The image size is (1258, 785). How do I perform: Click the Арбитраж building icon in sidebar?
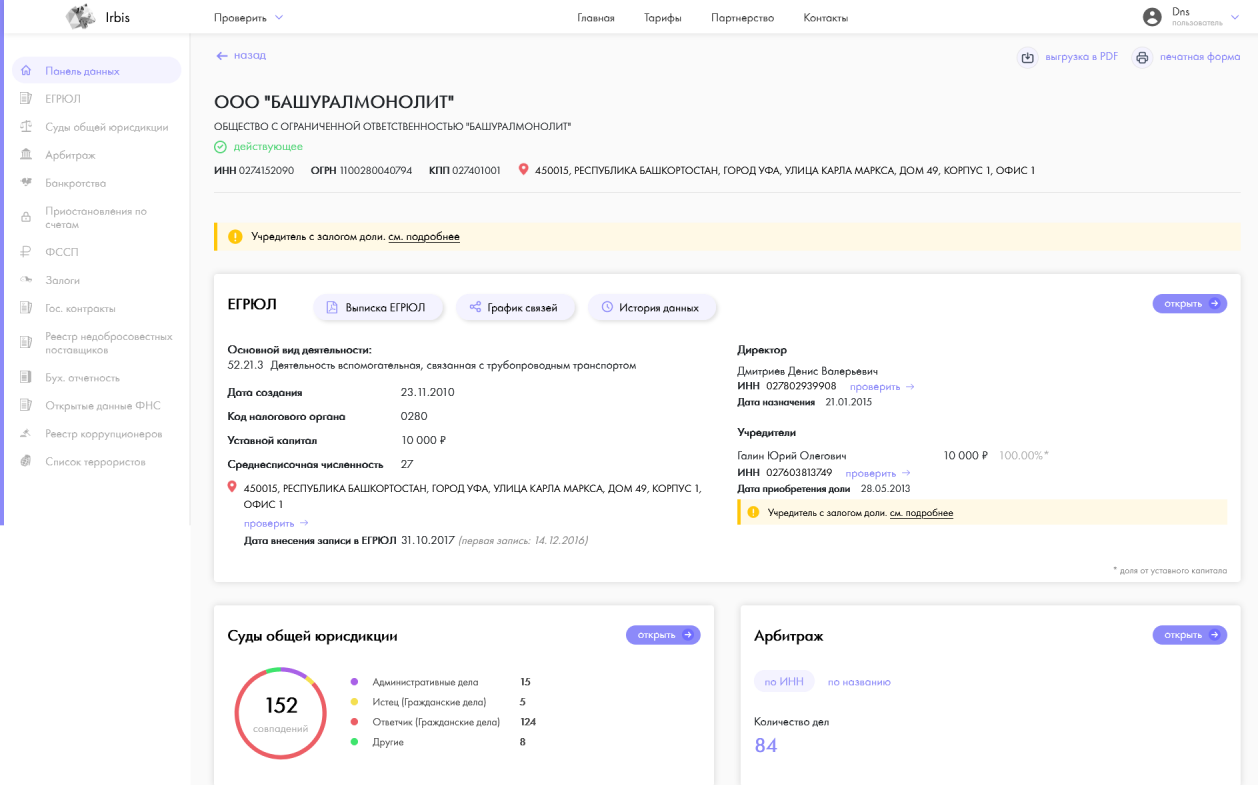tap(26, 155)
